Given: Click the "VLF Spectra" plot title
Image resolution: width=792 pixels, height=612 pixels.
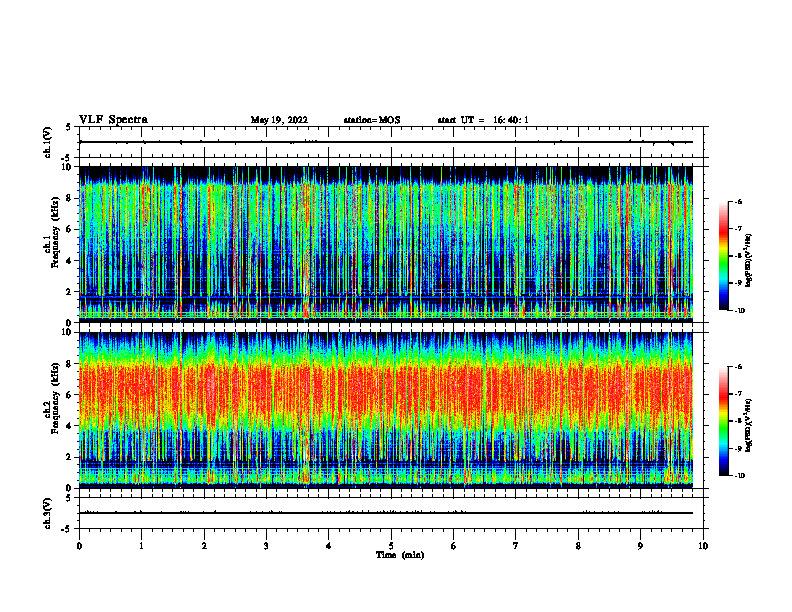Looking at the screenshot, I should (x=113, y=120).
